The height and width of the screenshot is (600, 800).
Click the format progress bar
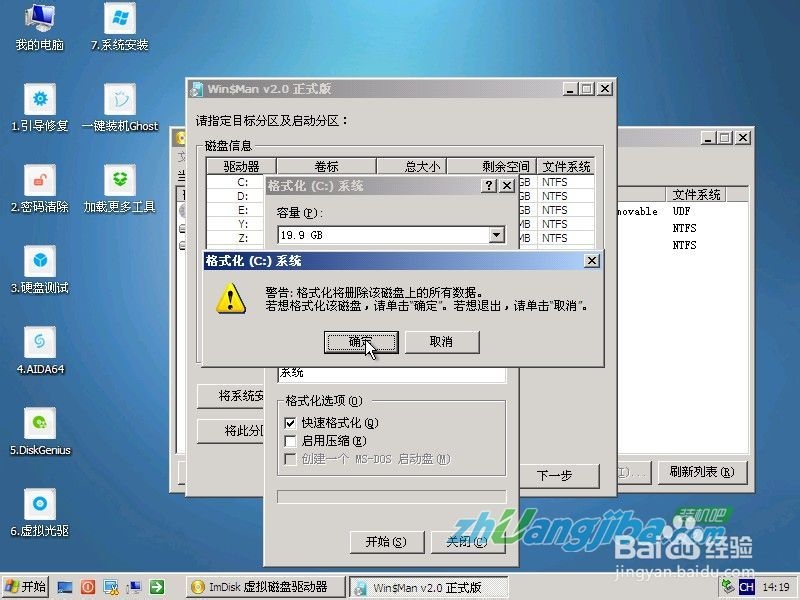392,496
